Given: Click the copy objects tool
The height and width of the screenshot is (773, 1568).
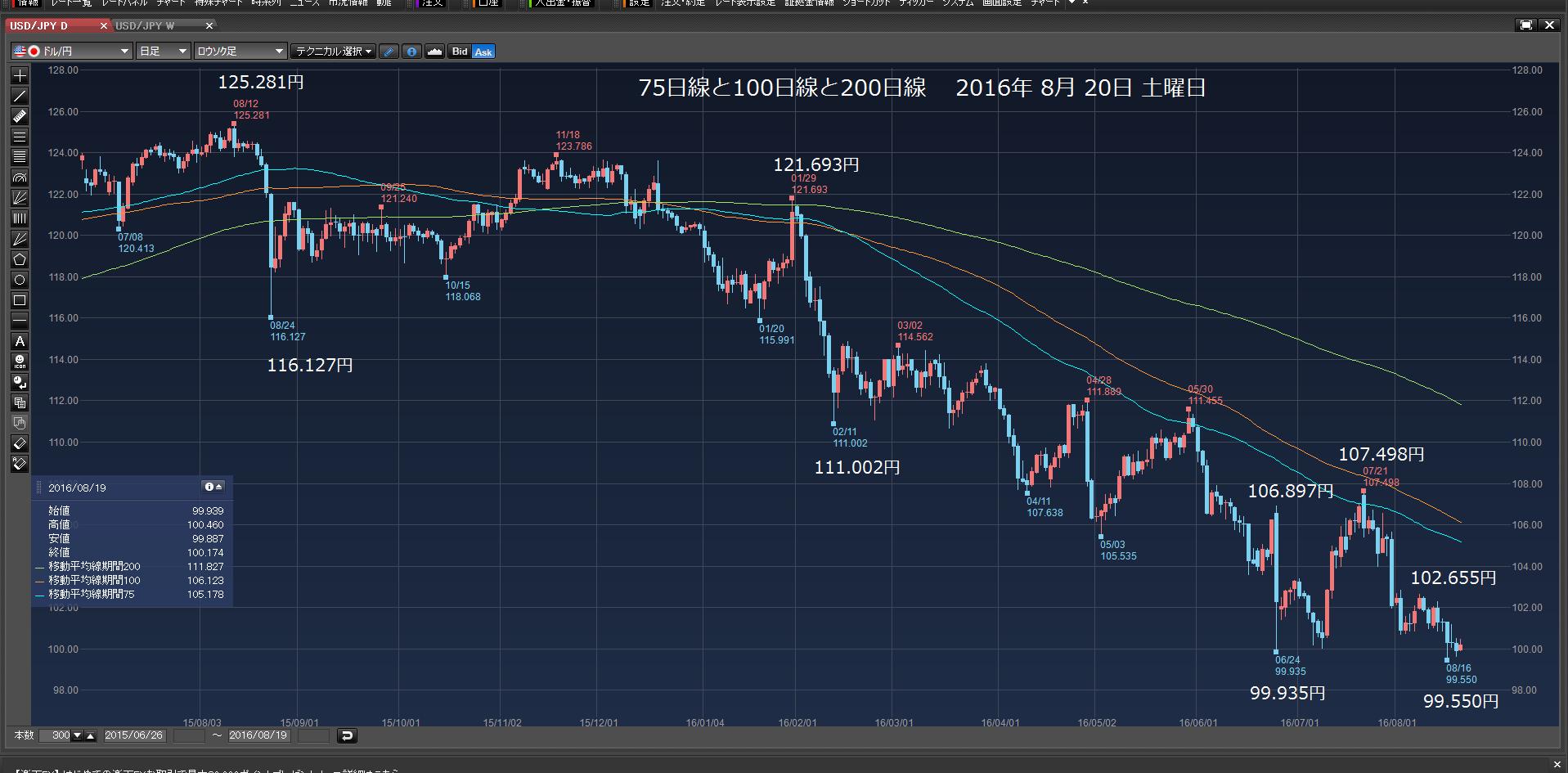Looking at the screenshot, I should click(20, 402).
